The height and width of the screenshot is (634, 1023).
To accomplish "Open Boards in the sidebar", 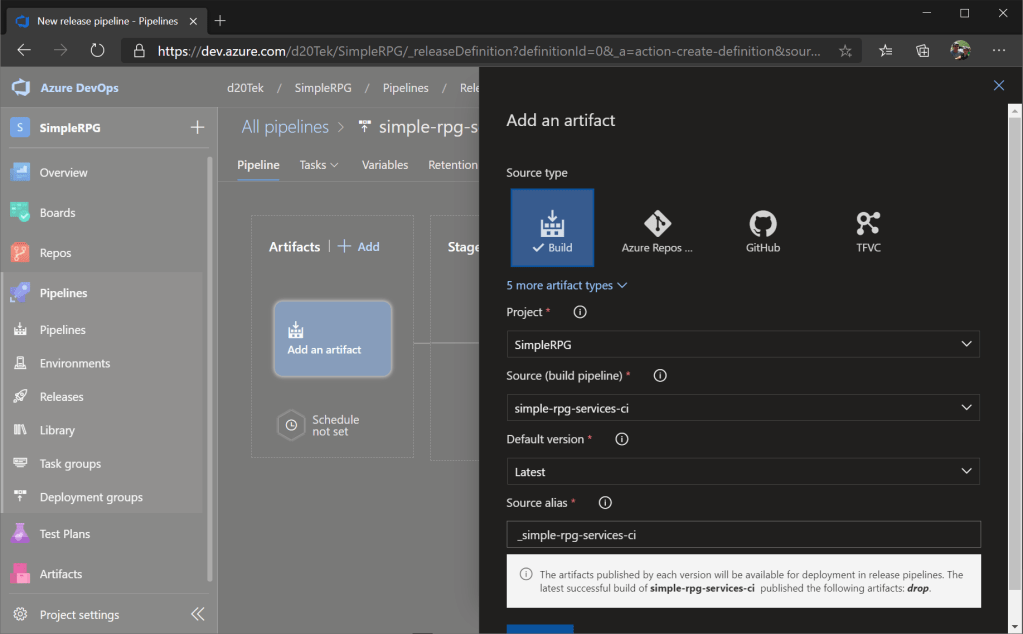I will 57,213.
